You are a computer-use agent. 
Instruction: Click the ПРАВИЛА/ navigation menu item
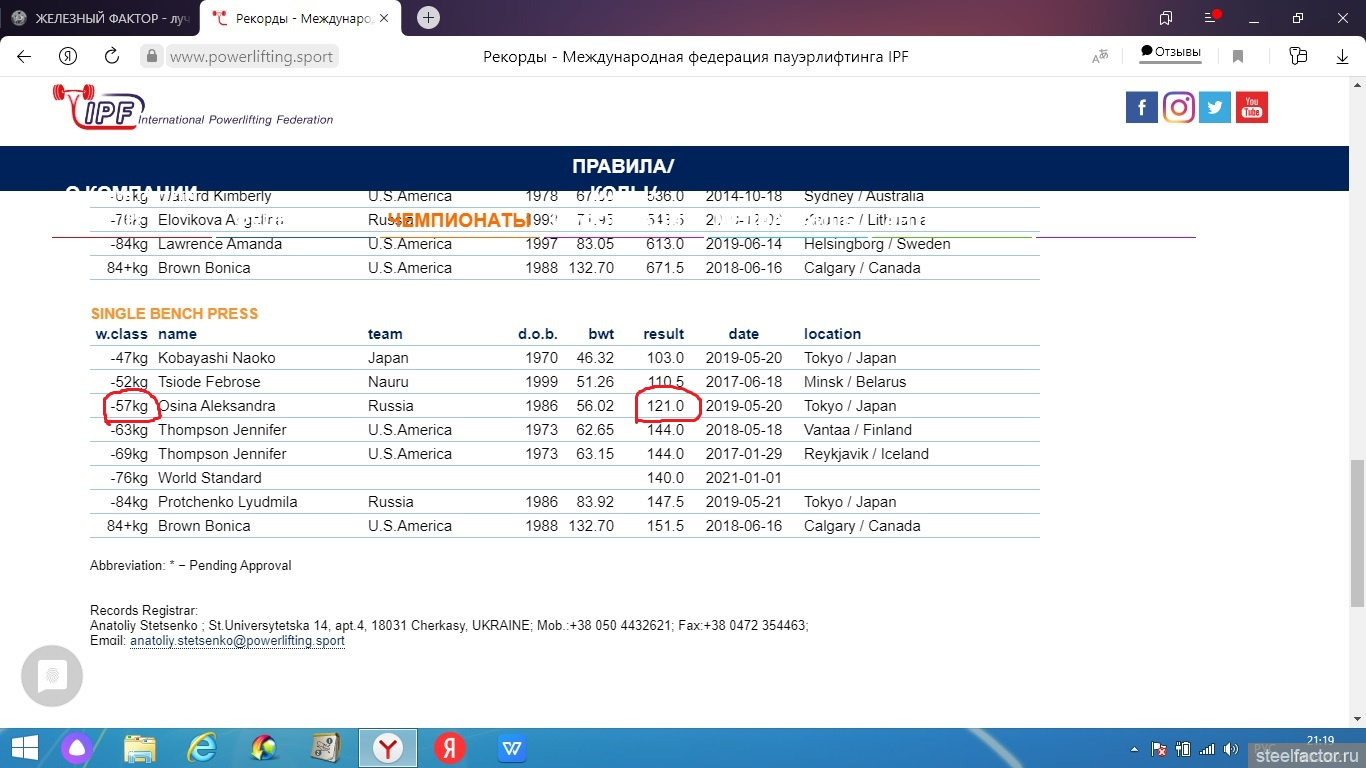(x=623, y=167)
